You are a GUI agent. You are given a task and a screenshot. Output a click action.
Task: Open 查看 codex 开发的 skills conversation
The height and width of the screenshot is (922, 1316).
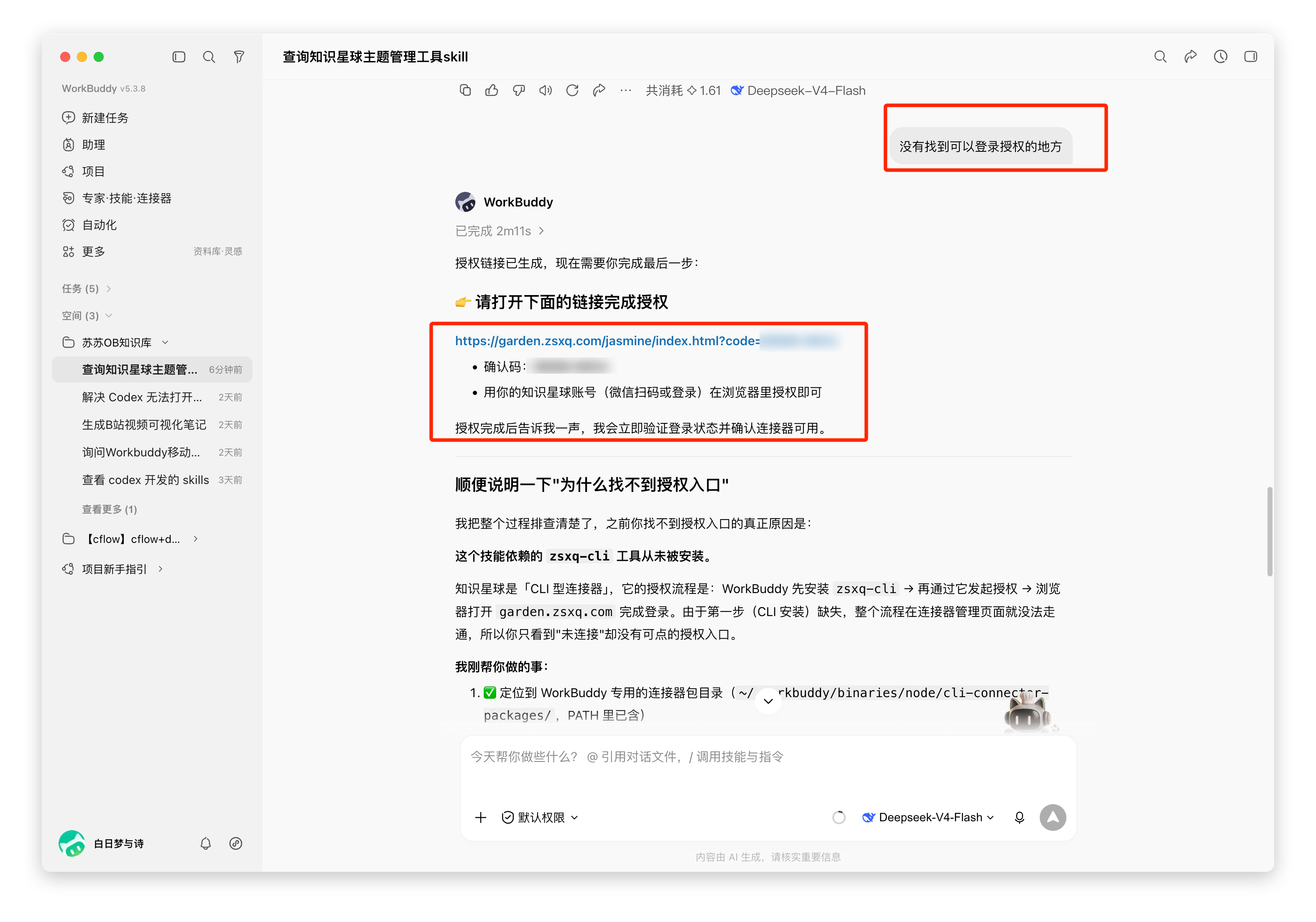tap(152, 480)
